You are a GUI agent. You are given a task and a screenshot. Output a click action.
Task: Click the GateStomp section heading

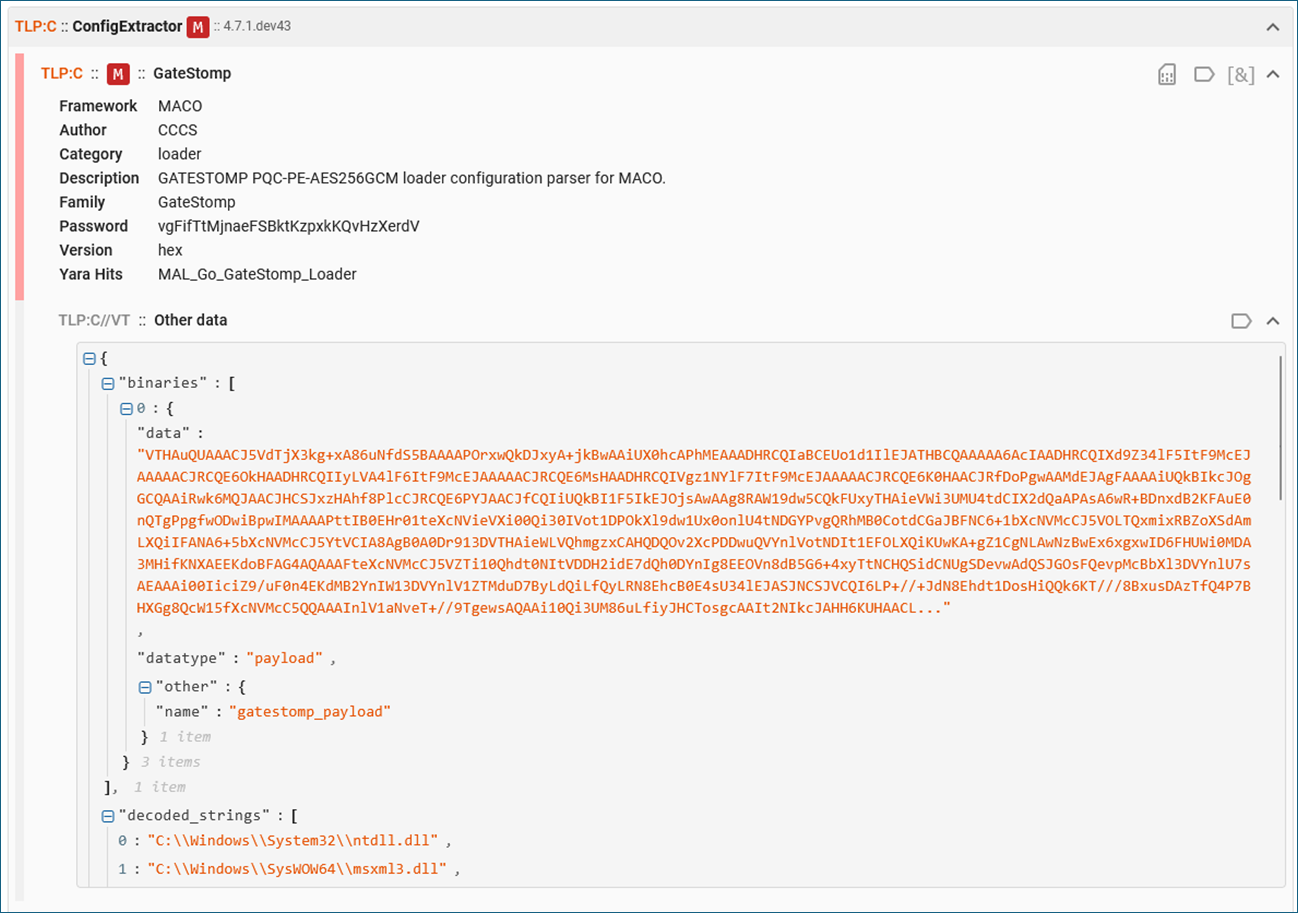pos(192,74)
